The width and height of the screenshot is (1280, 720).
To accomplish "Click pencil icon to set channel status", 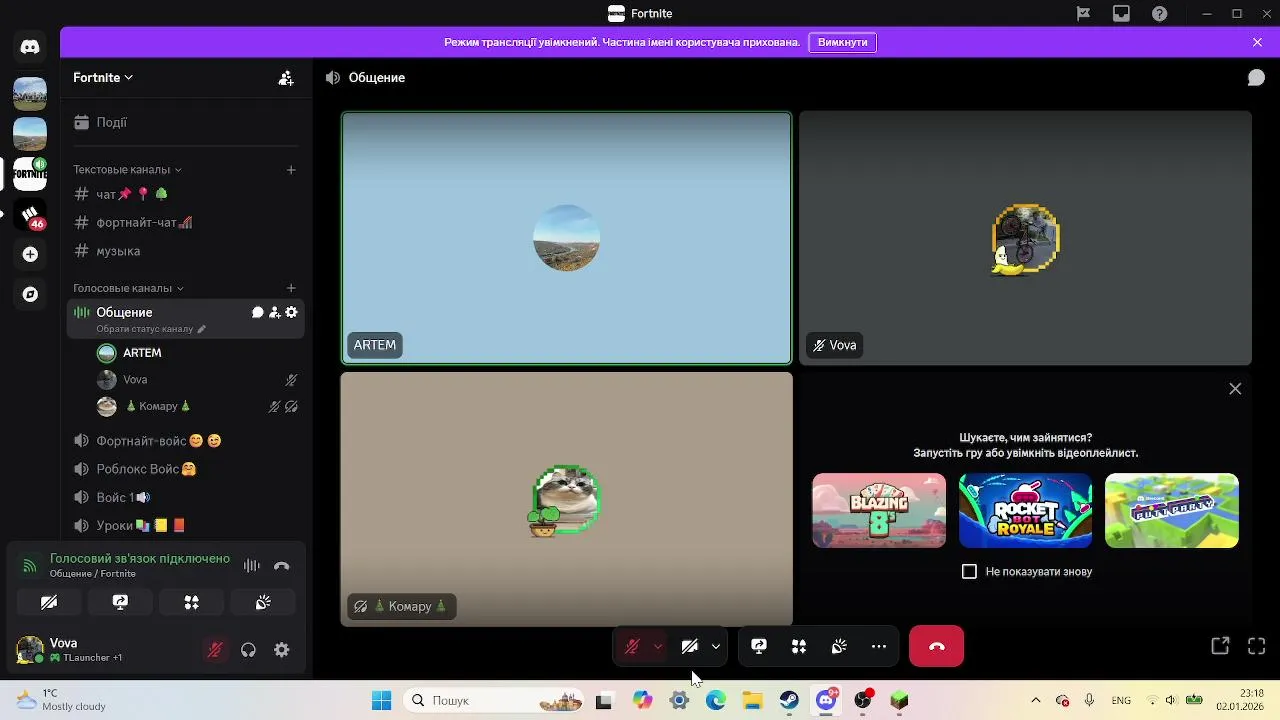I will (x=202, y=329).
